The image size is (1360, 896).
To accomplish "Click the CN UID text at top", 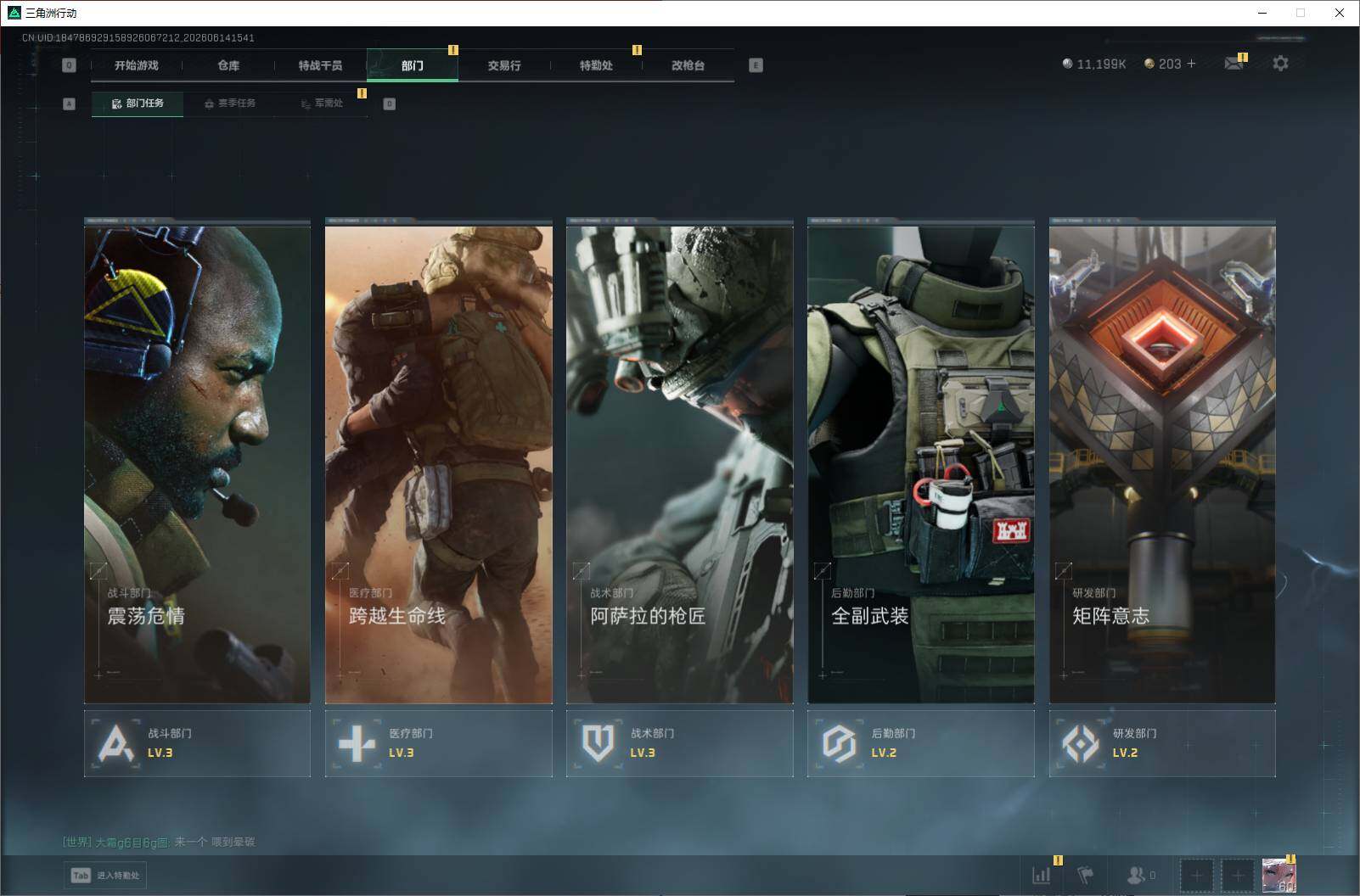I will coord(138,38).
